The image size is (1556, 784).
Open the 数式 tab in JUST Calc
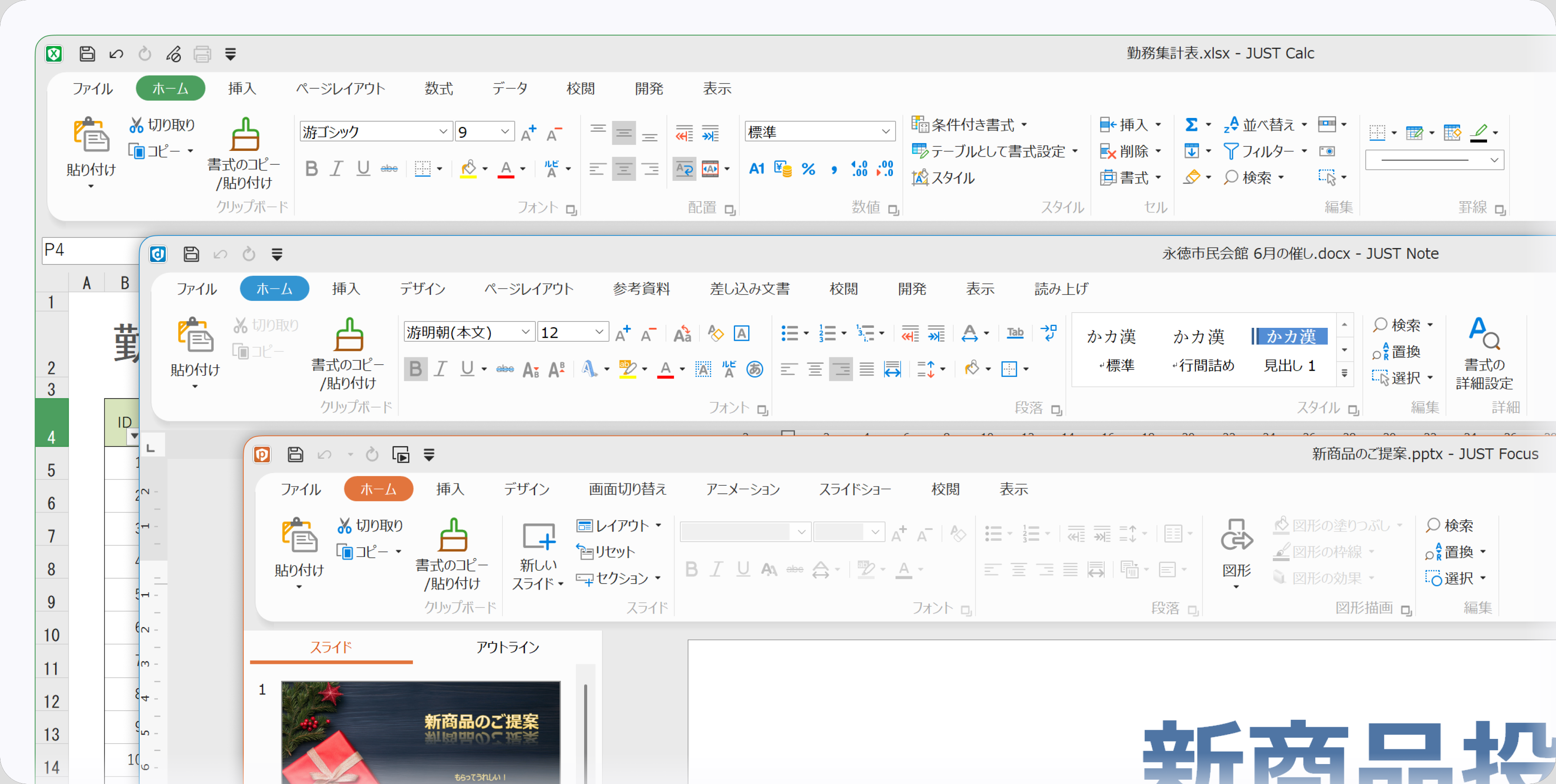438,89
